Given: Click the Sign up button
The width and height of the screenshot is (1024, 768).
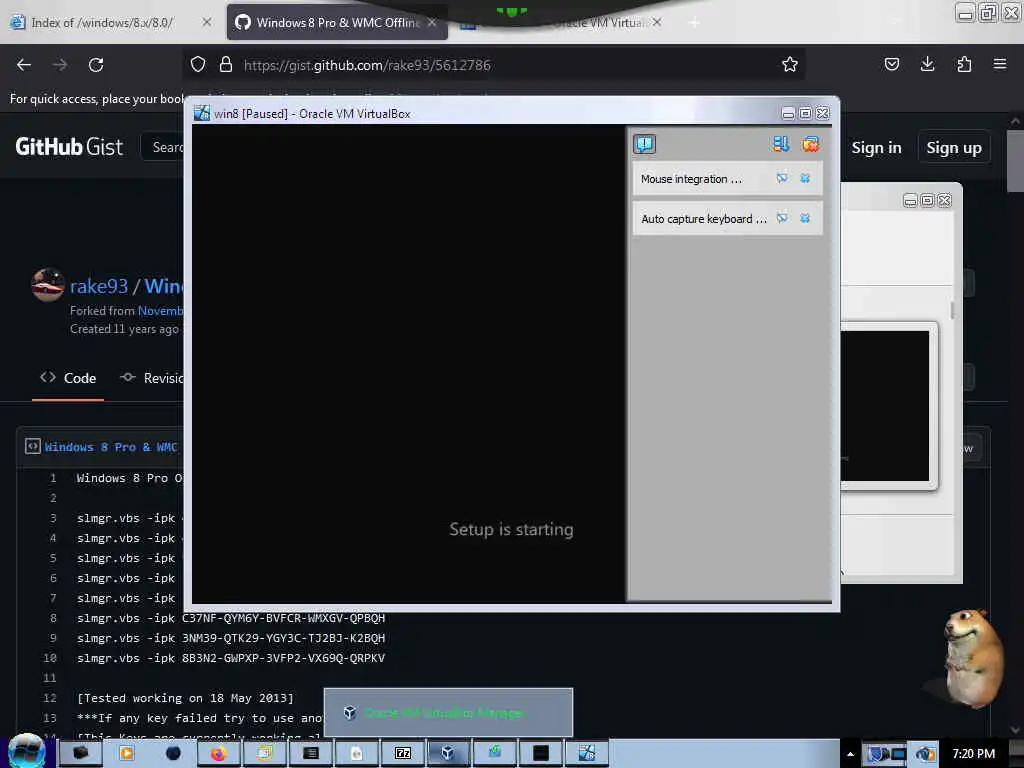Looking at the screenshot, I should 953,148.
